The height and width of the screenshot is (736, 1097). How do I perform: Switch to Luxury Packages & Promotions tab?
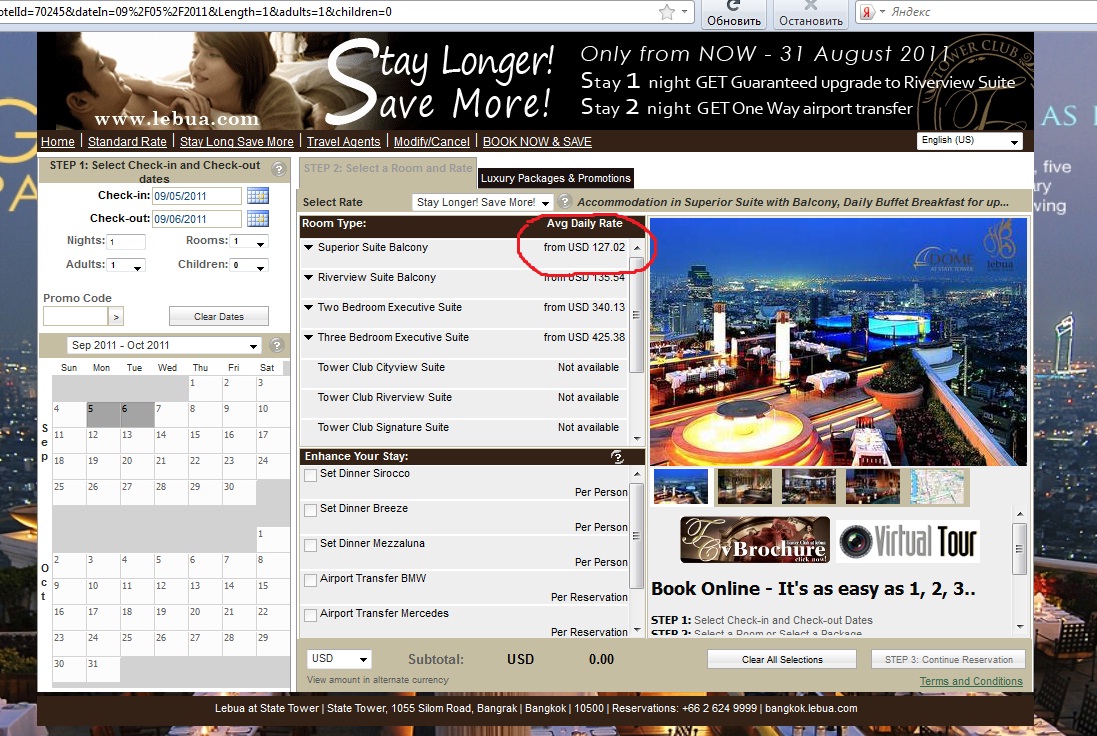coord(555,178)
